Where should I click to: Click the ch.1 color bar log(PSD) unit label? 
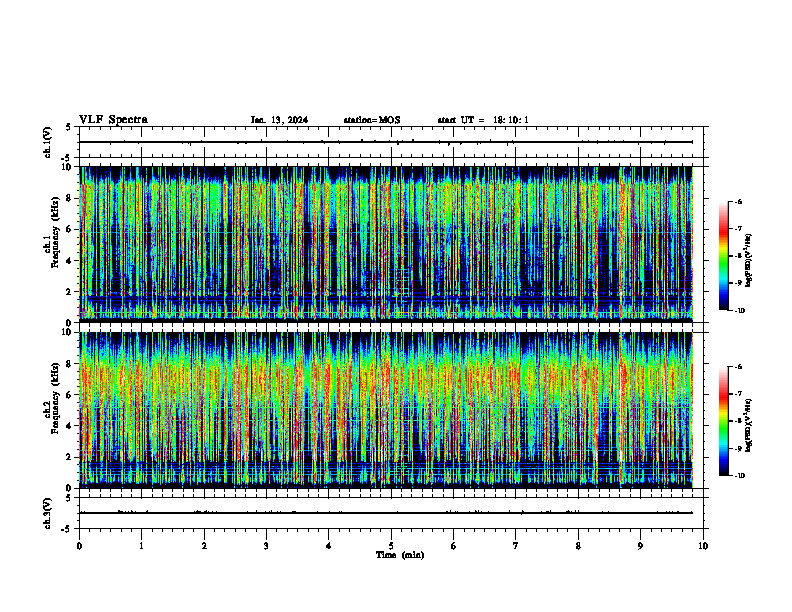click(750, 261)
